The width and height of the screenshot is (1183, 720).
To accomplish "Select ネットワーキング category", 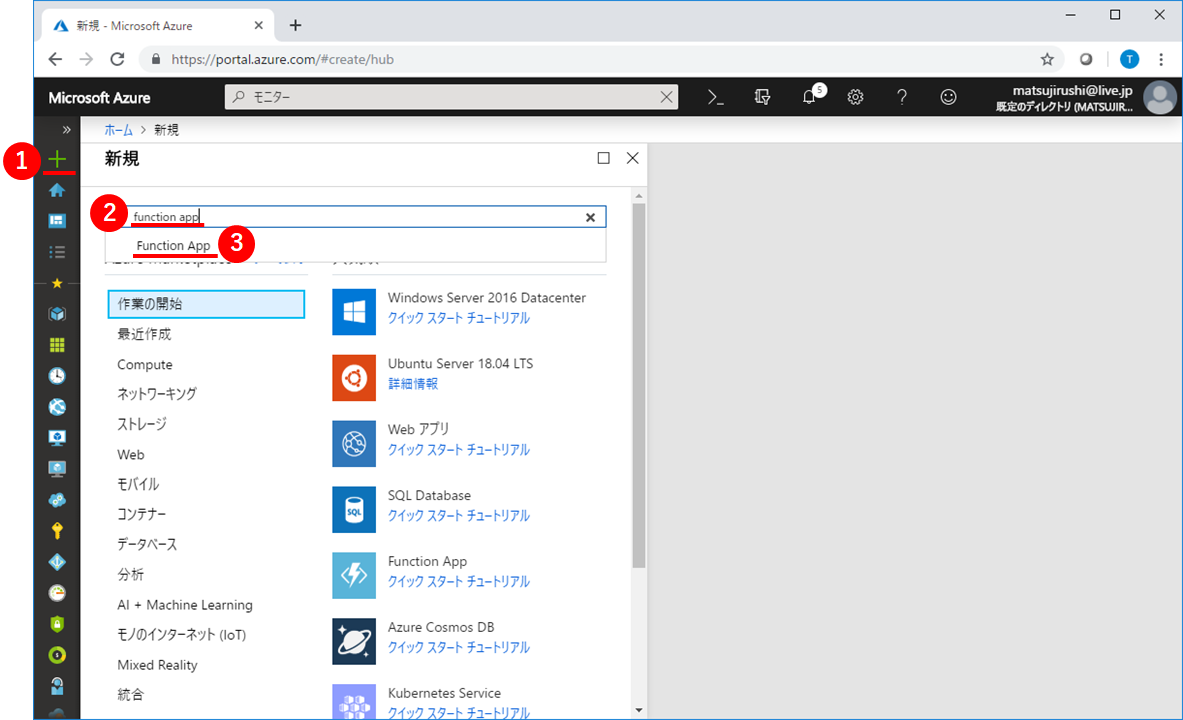I will pyautogui.click(x=157, y=394).
